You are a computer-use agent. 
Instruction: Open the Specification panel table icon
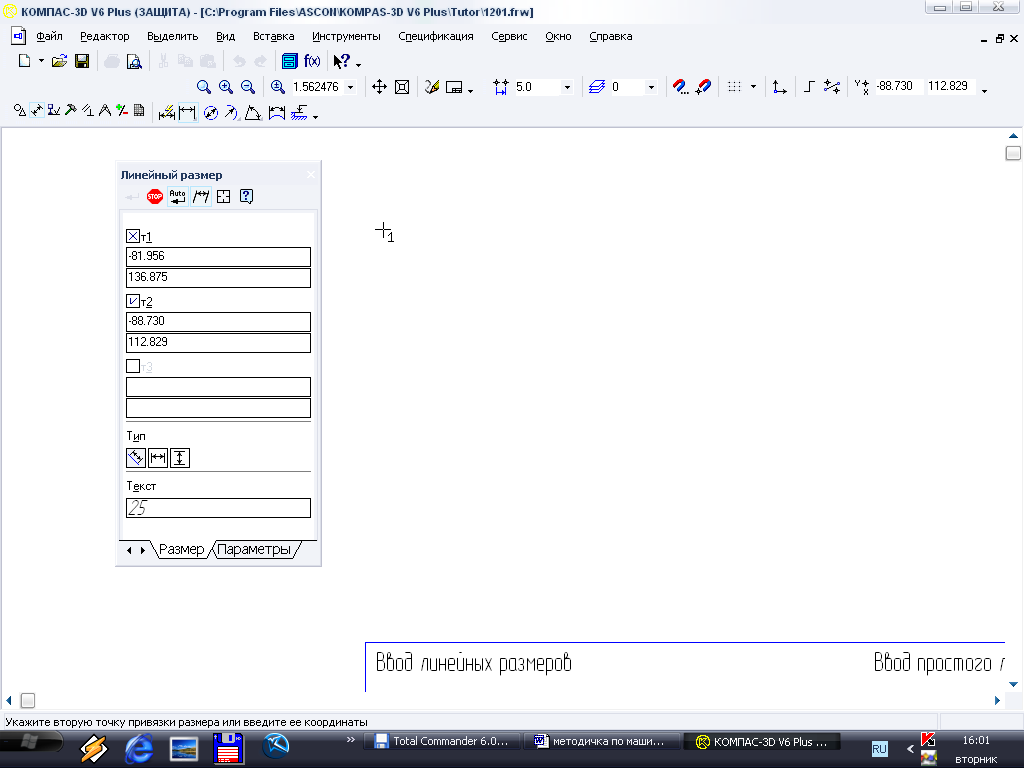point(138,111)
